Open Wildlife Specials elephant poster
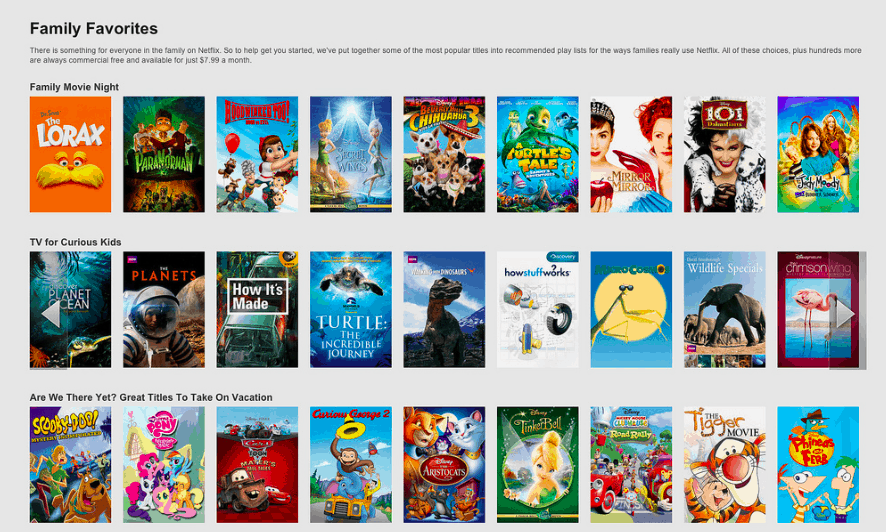The width and height of the screenshot is (886, 532). [724, 309]
